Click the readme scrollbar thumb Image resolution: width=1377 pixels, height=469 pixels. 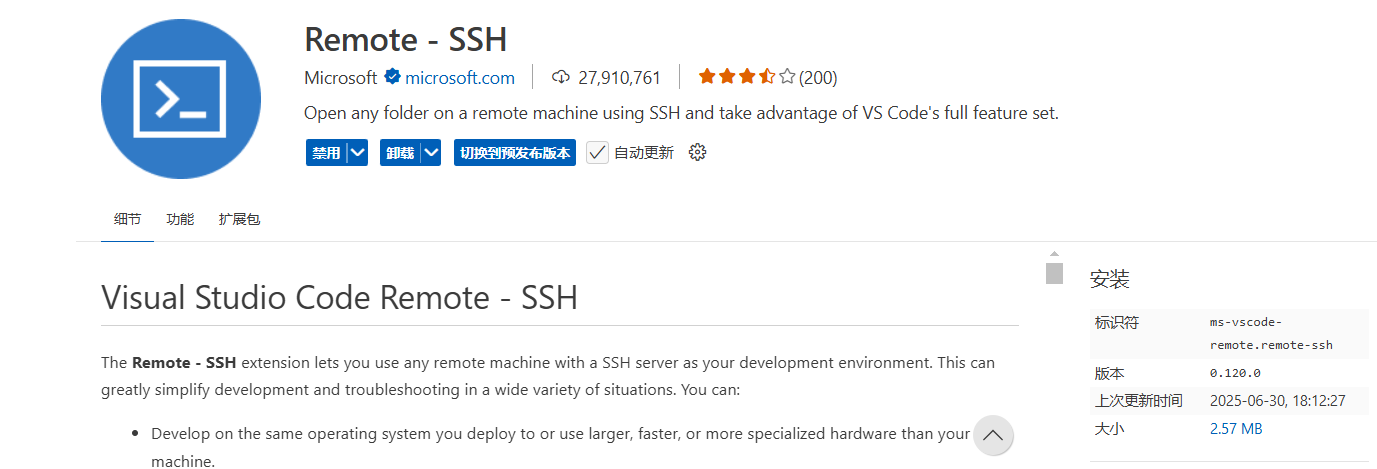point(1054,273)
